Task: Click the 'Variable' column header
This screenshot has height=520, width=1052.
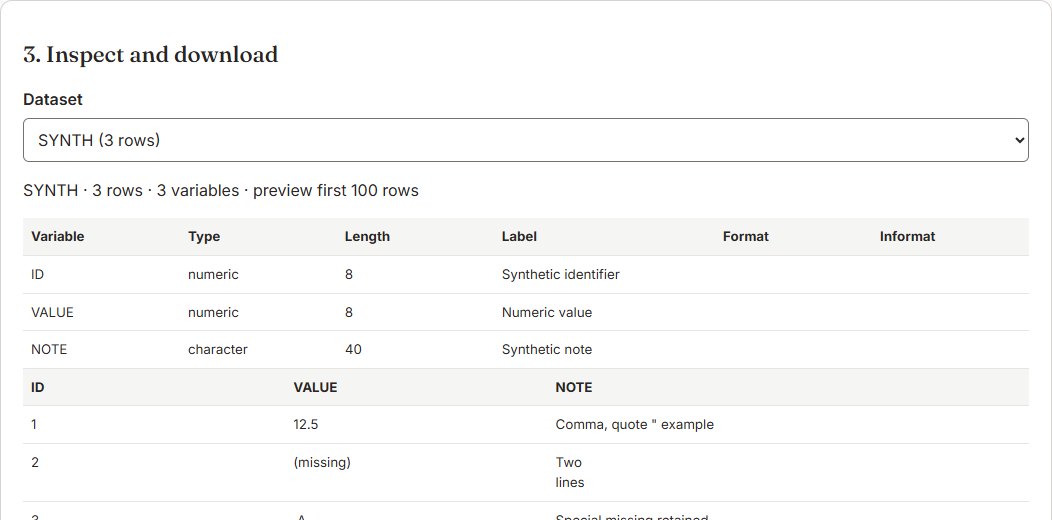Action: point(58,236)
